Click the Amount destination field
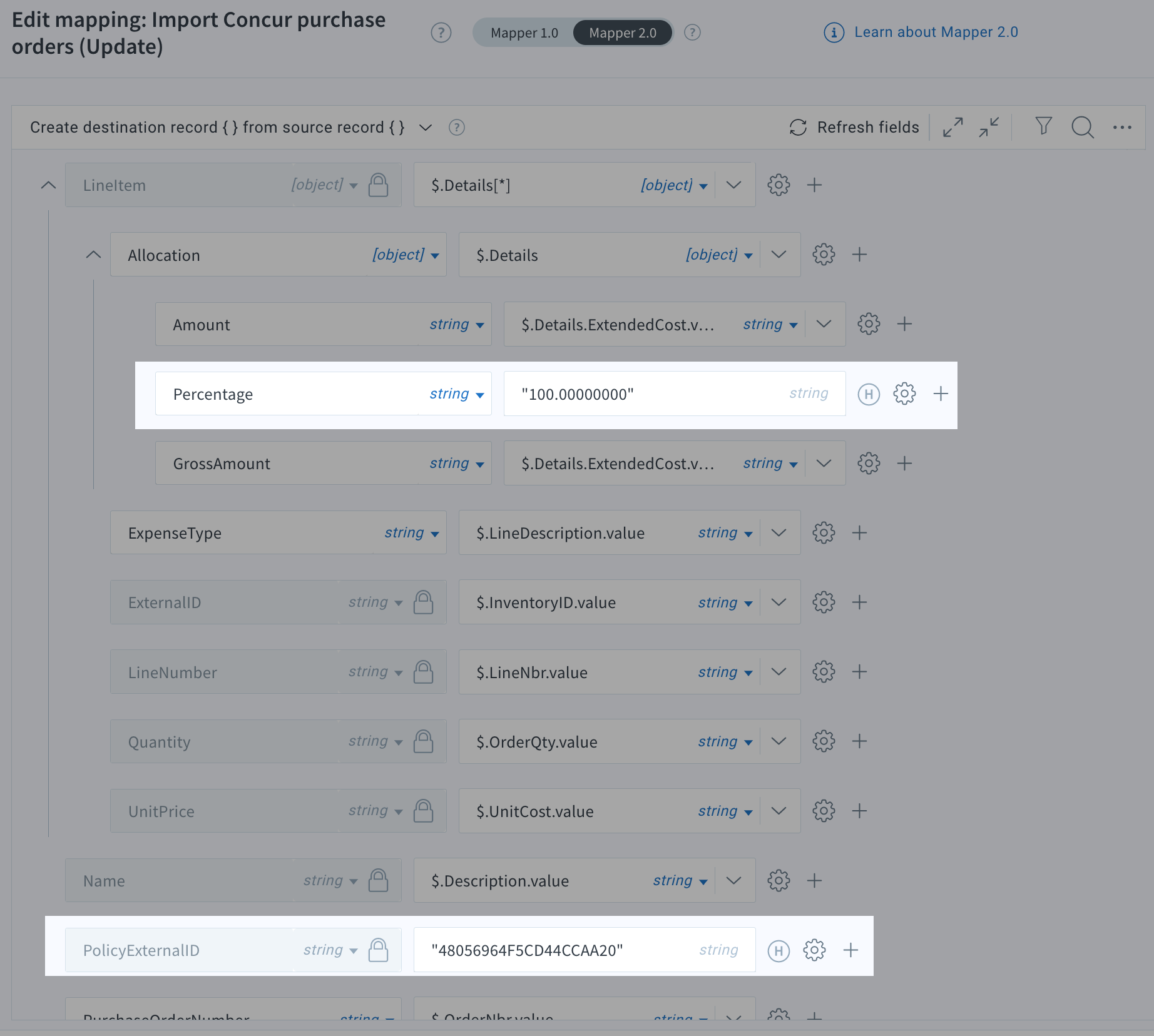Screen dimensions: 1154x1036 click(x=324, y=324)
